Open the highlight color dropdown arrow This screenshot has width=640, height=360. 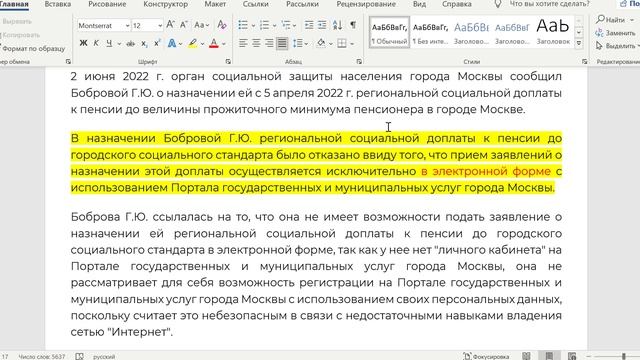[x=202, y=43]
